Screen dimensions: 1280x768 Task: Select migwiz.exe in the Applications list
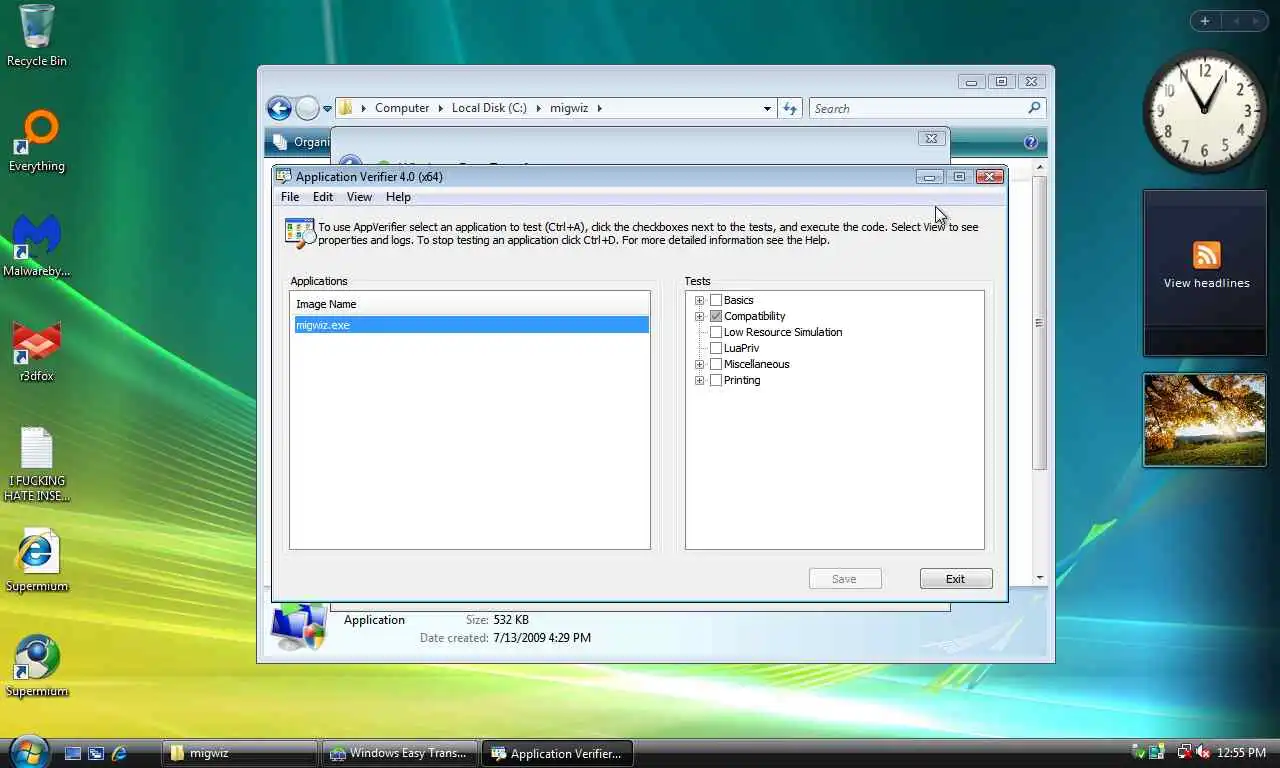coord(470,325)
